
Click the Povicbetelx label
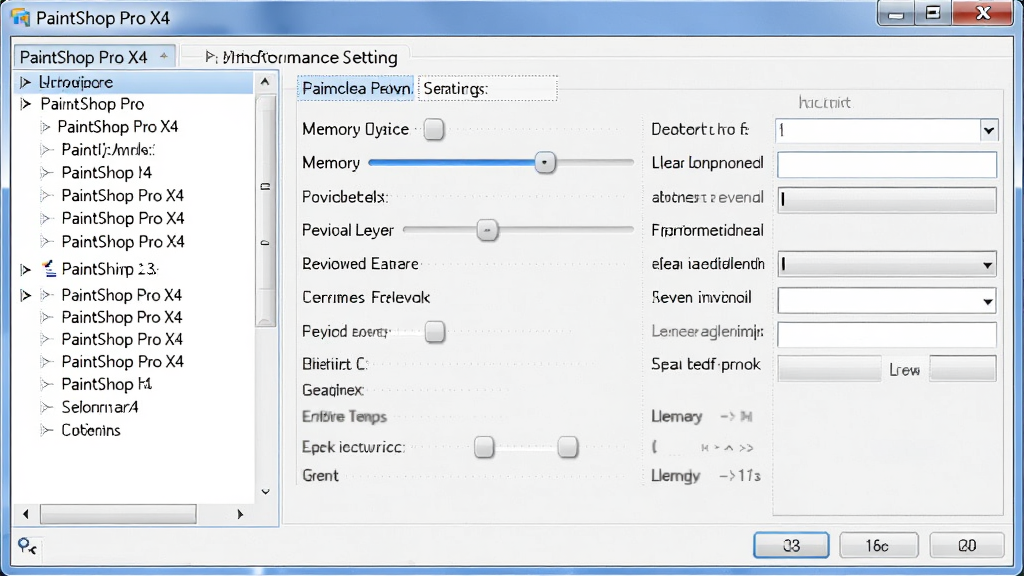[345, 197]
